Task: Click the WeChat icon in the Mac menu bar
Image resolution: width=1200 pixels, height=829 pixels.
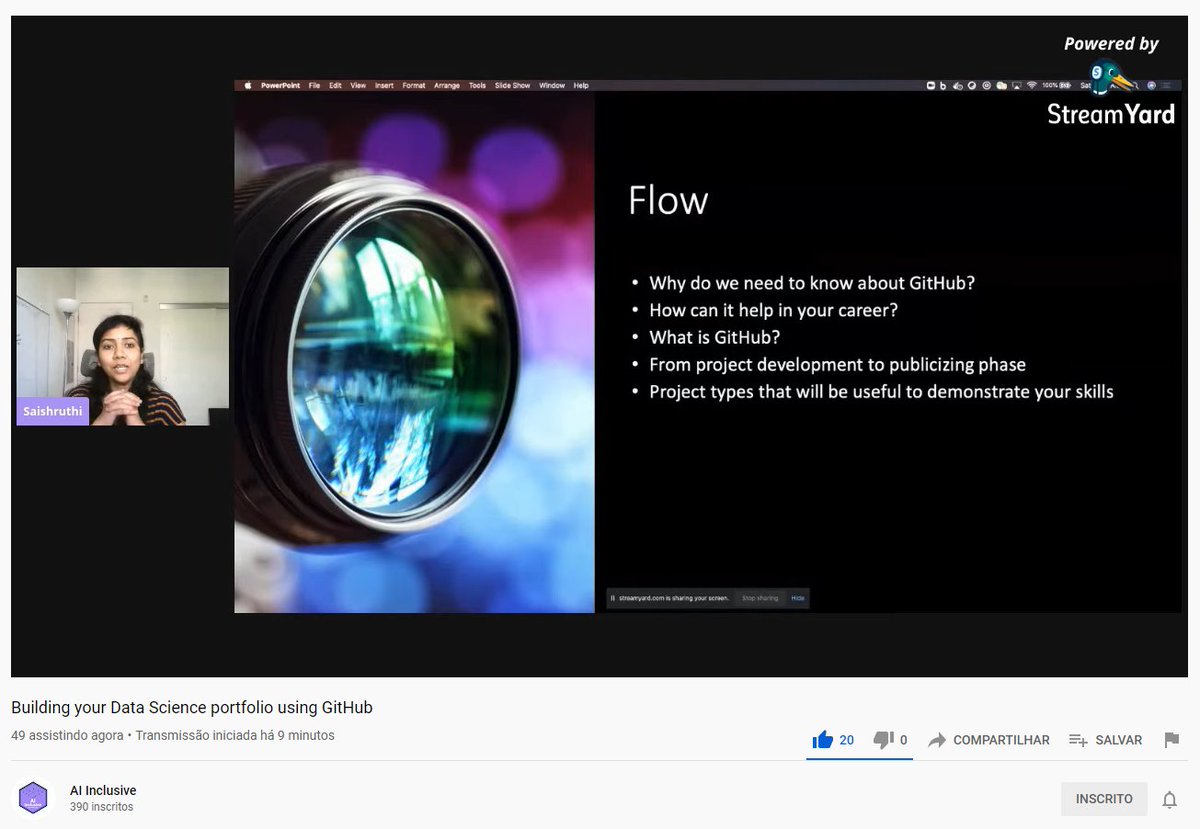Action: [x=1001, y=86]
